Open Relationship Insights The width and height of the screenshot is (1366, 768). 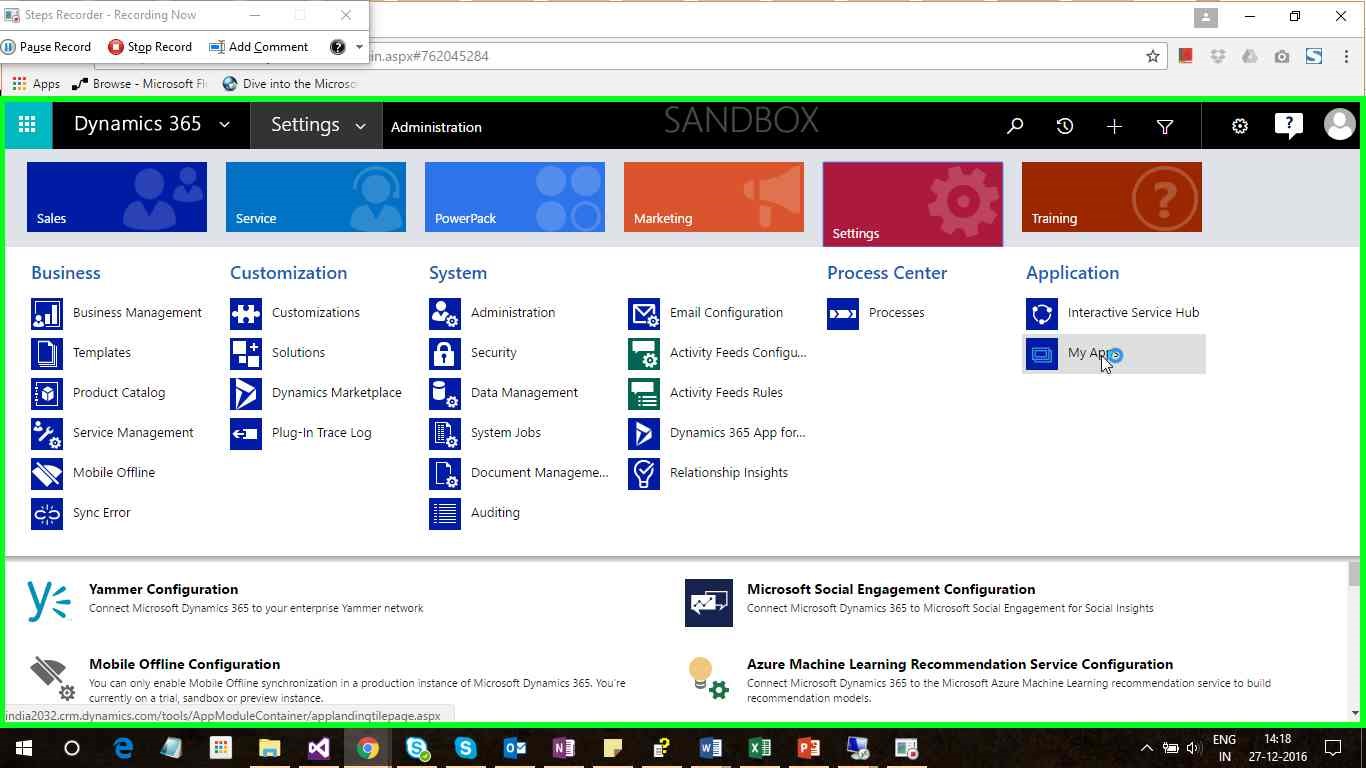729,473
